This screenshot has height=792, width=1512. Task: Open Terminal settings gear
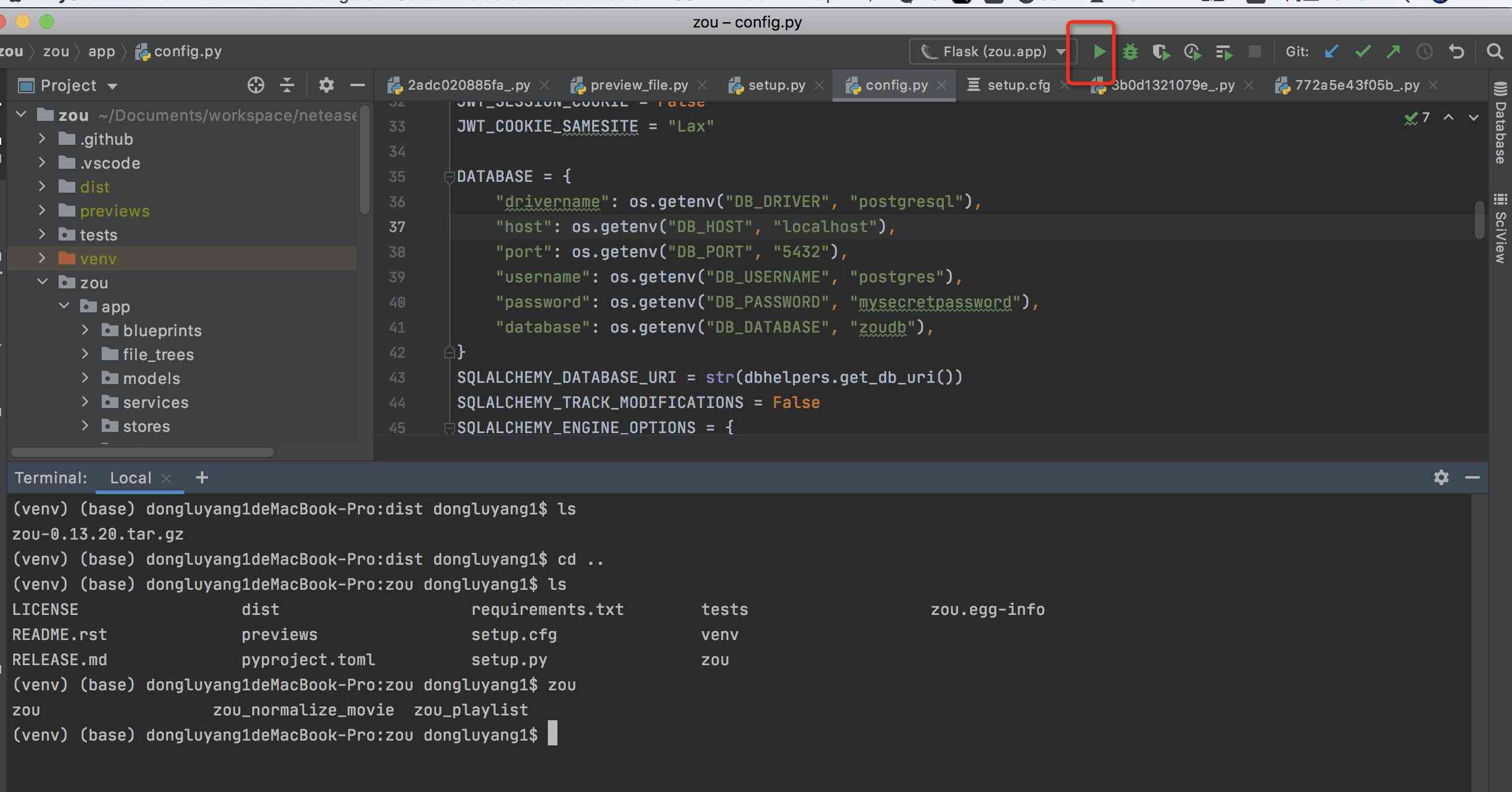tap(1441, 477)
